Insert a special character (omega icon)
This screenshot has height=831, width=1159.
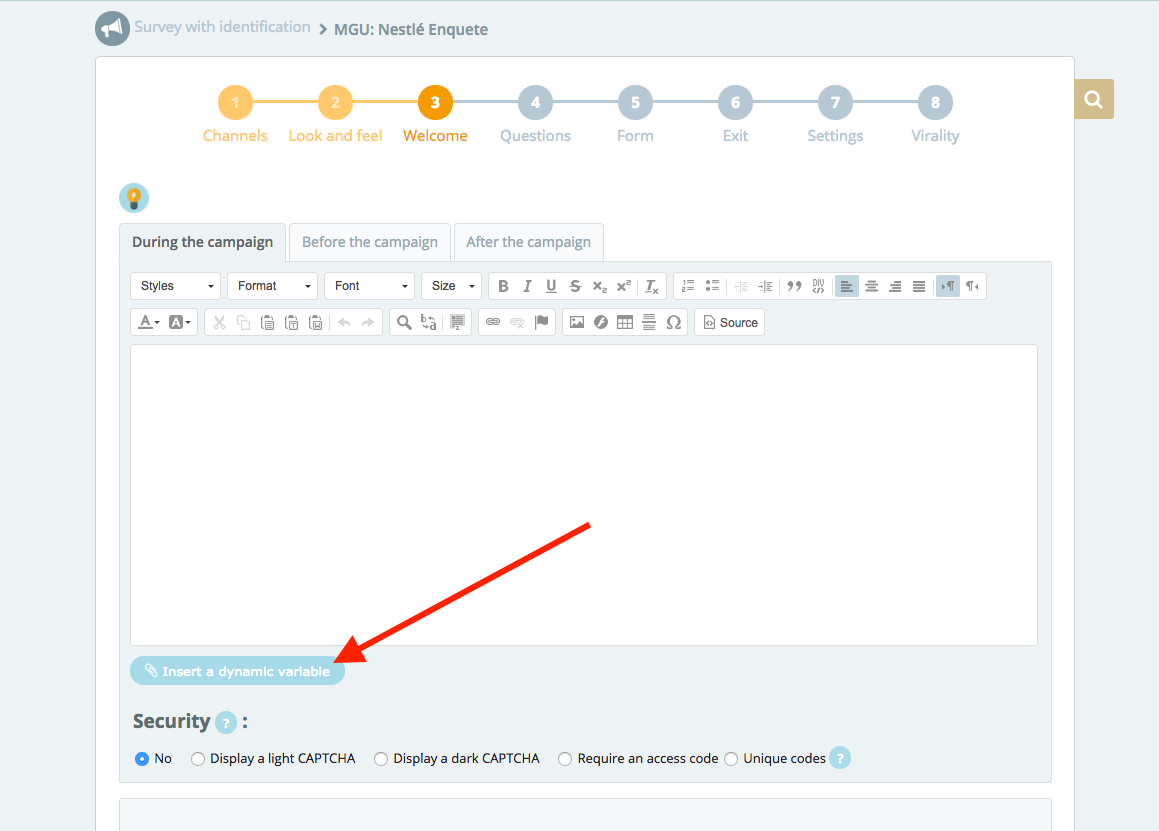pyautogui.click(x=673, y=322)
